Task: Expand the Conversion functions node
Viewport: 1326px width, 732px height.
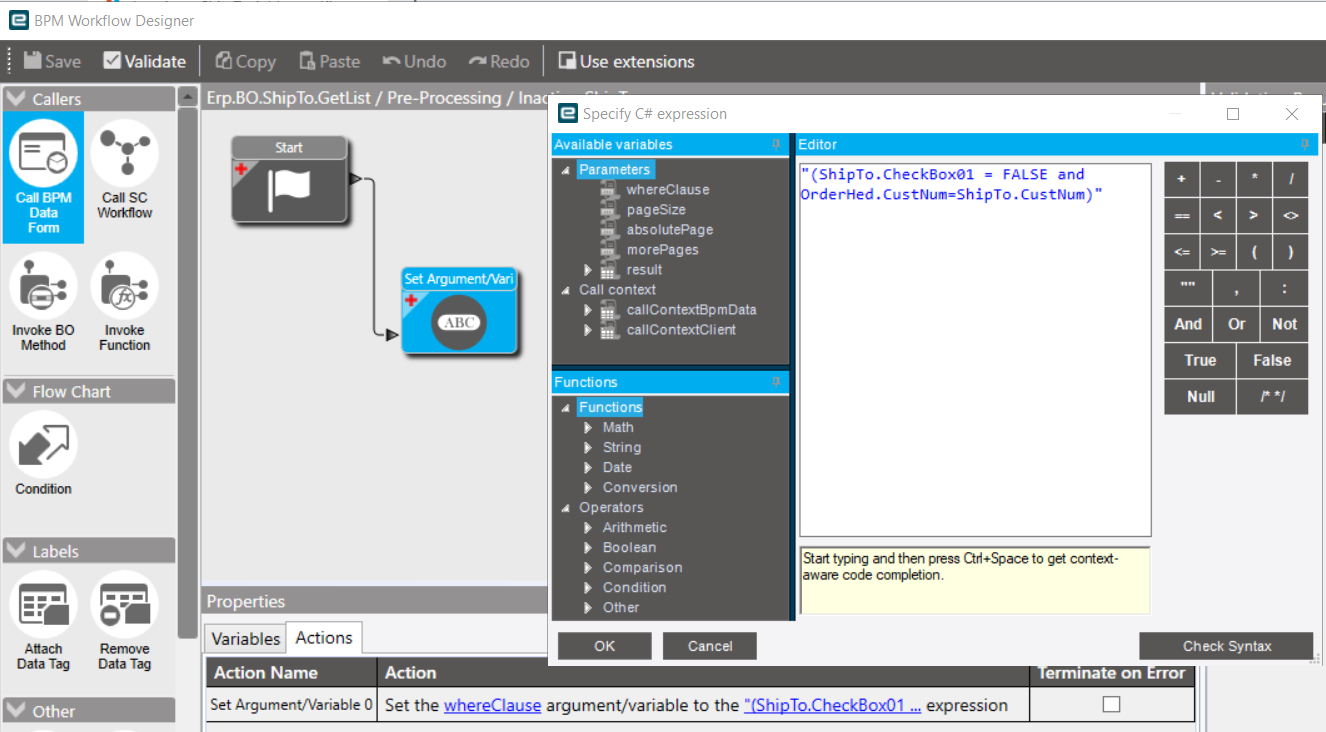Action: pyautogui.click(x=589, y=487)
